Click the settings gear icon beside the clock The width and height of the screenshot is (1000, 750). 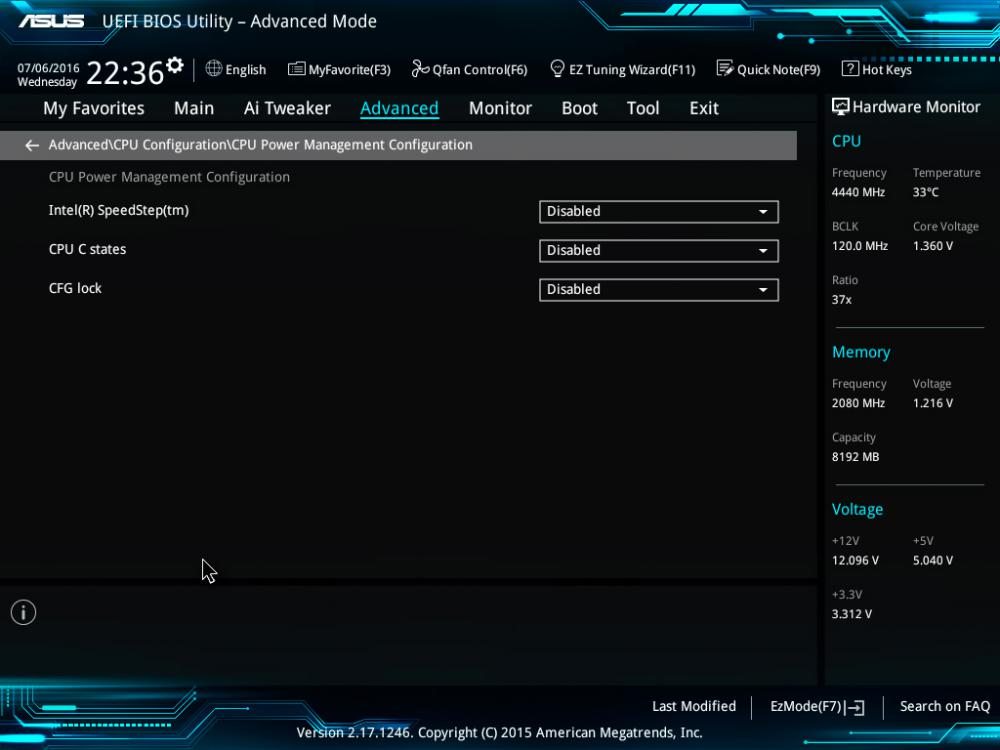[x=175, y=66]
